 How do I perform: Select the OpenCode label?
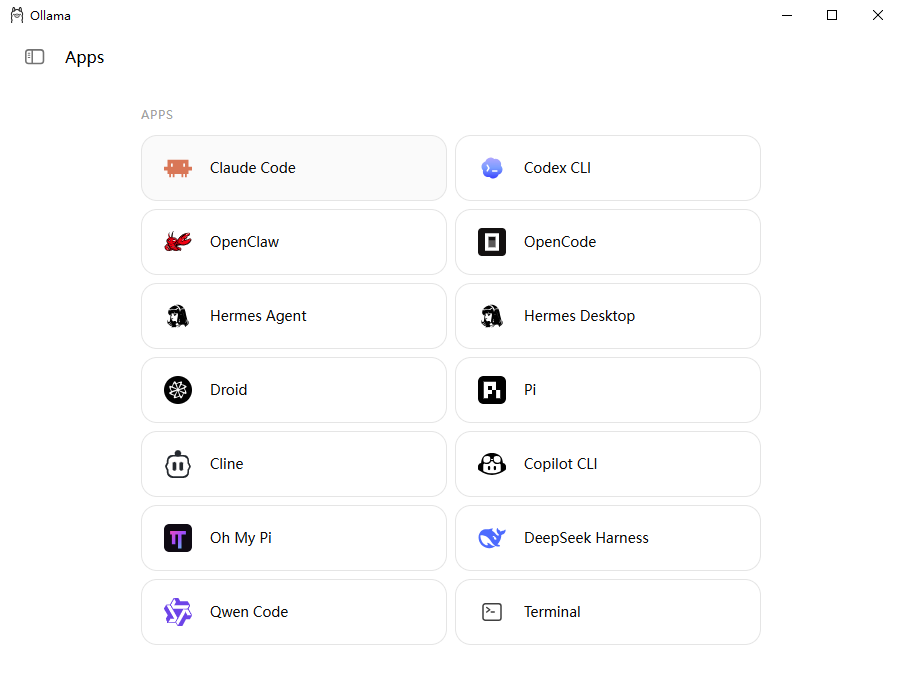560,242
